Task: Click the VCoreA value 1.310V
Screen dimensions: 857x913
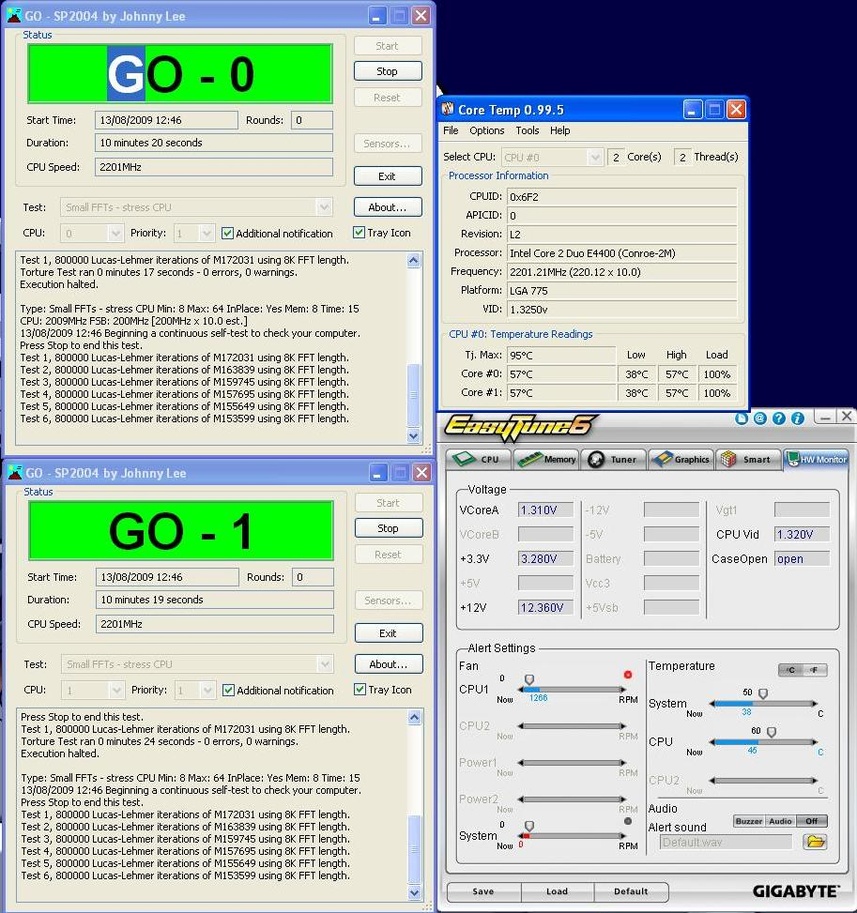Action: [x=545, y=510]
